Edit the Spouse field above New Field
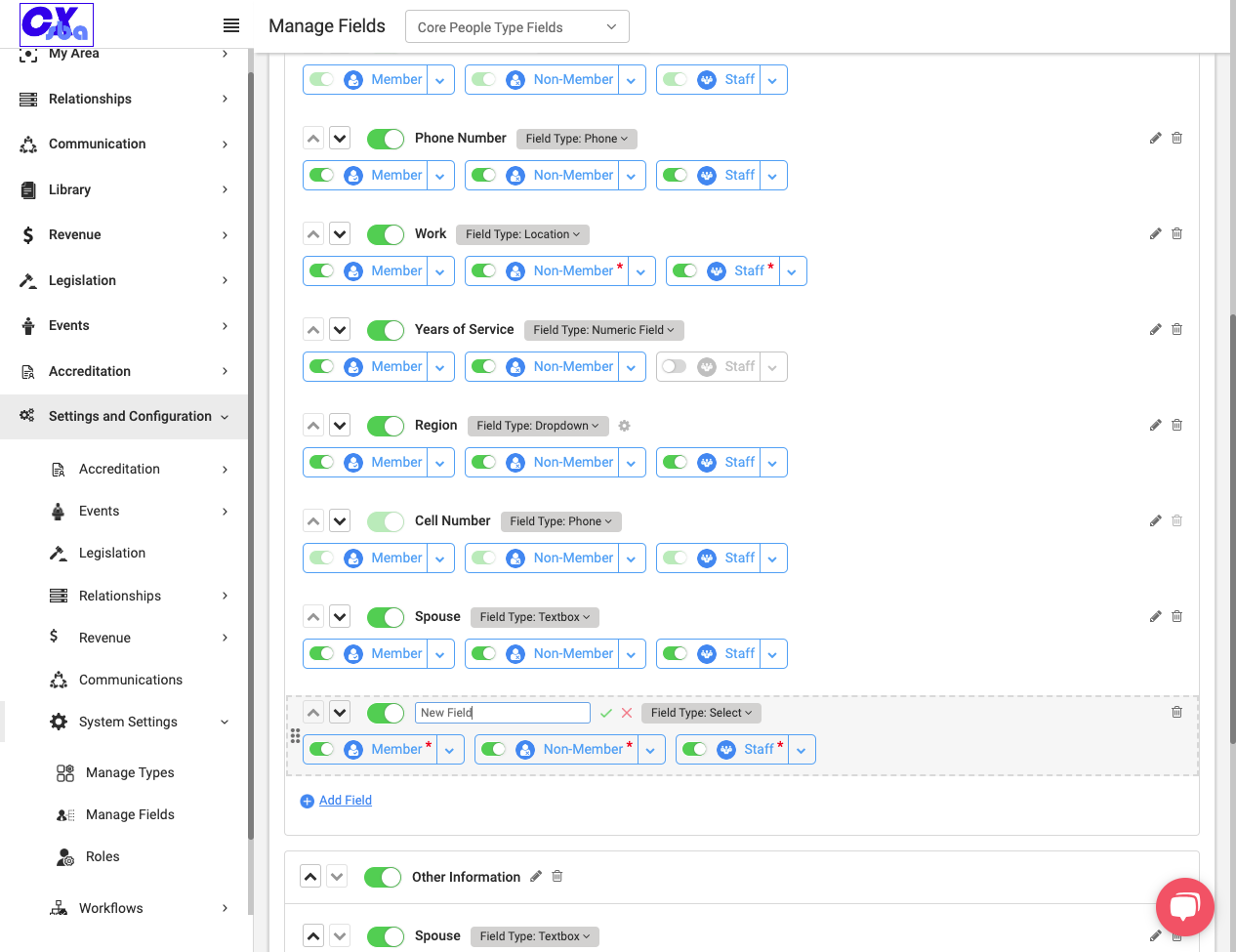The height and width of the screenshot is (952, 1236). 1155,616
